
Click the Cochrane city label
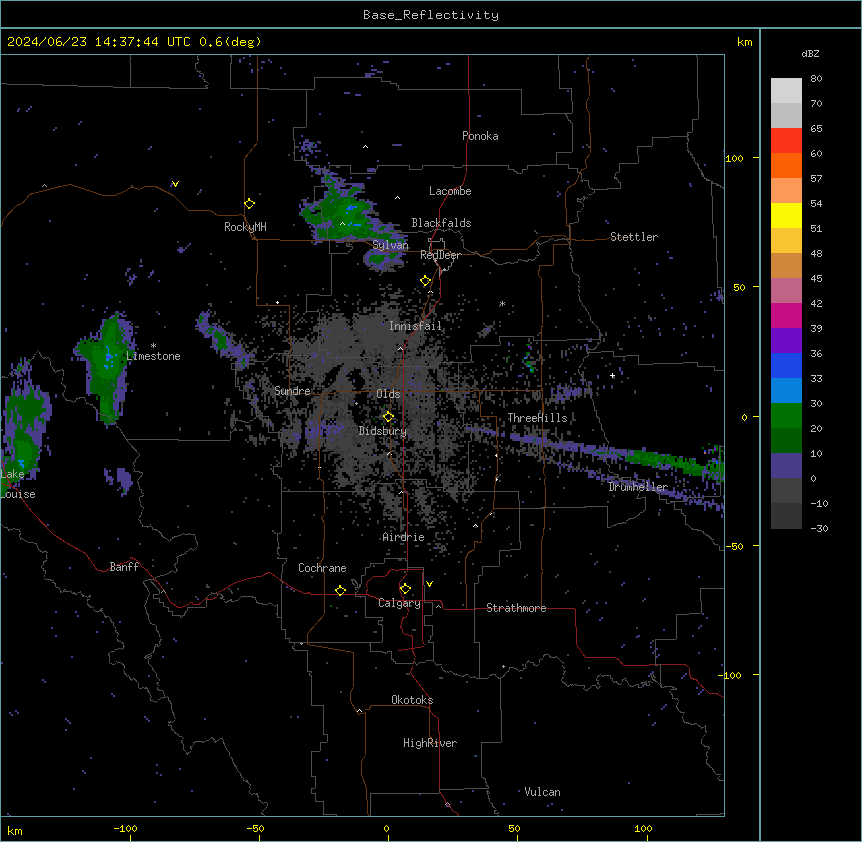(x=322, y=568)
